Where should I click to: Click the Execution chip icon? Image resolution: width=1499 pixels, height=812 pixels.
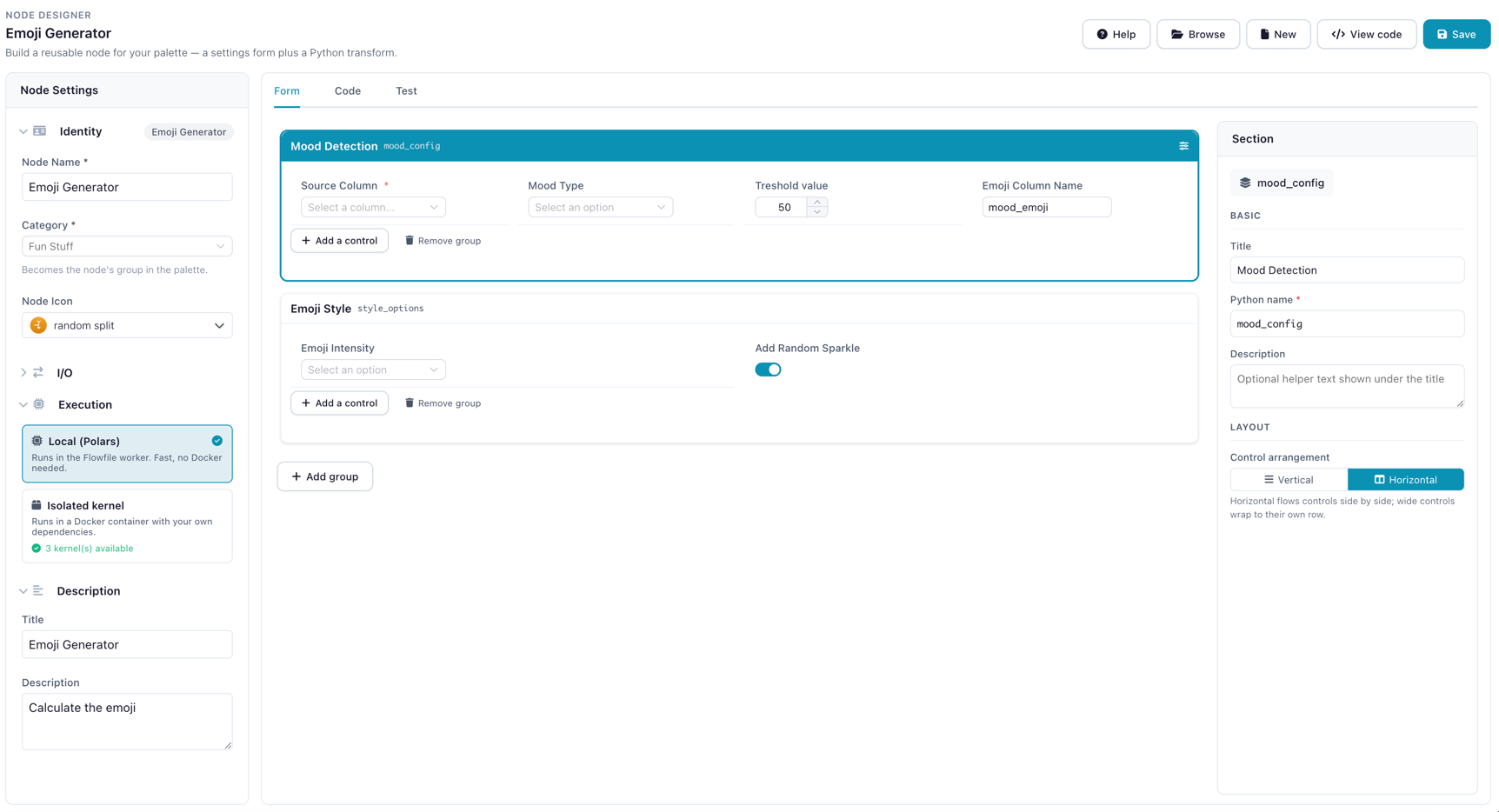point(39,404)
